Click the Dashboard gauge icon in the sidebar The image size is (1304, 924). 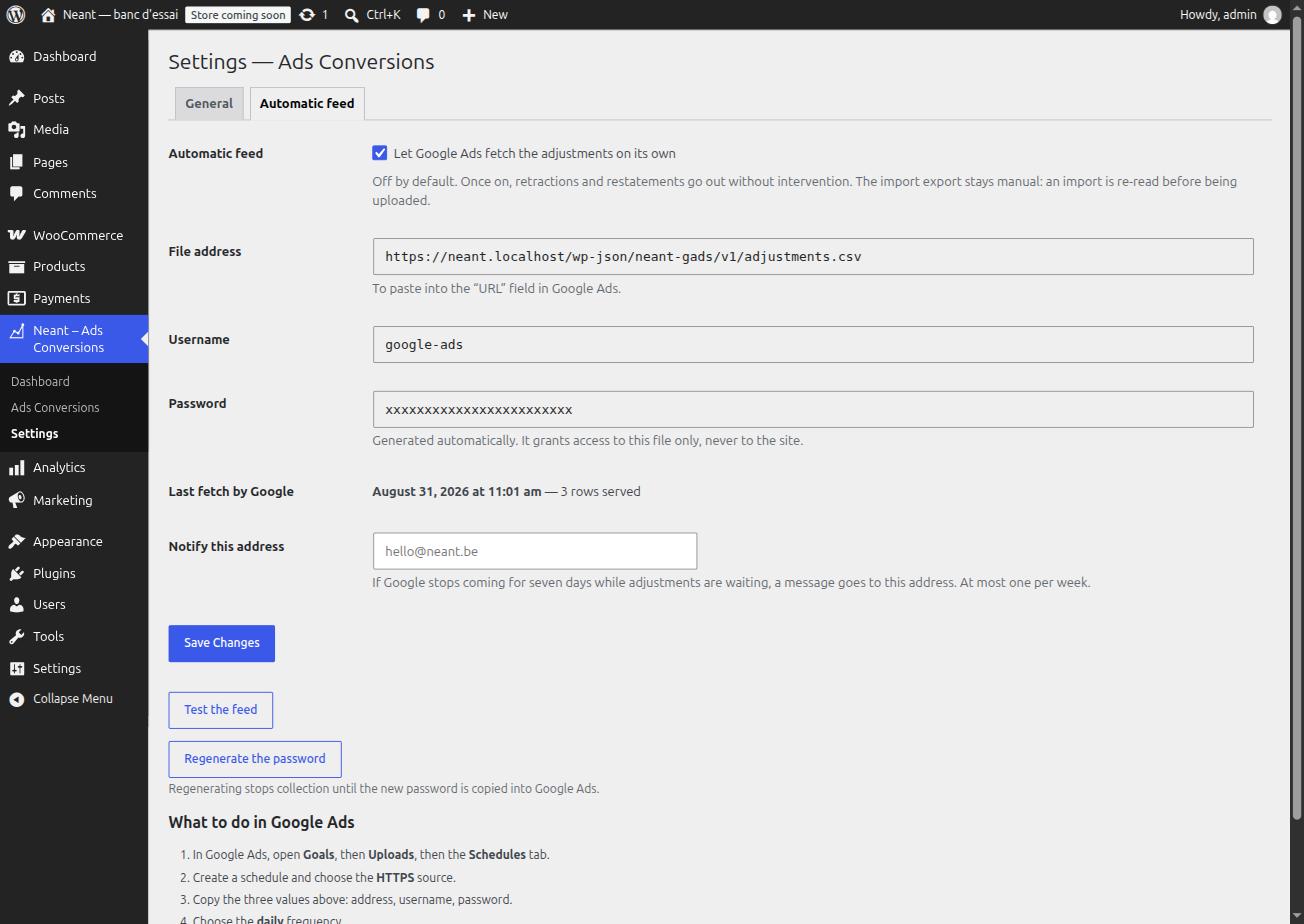pyautogui.click(x=17, y=57)
